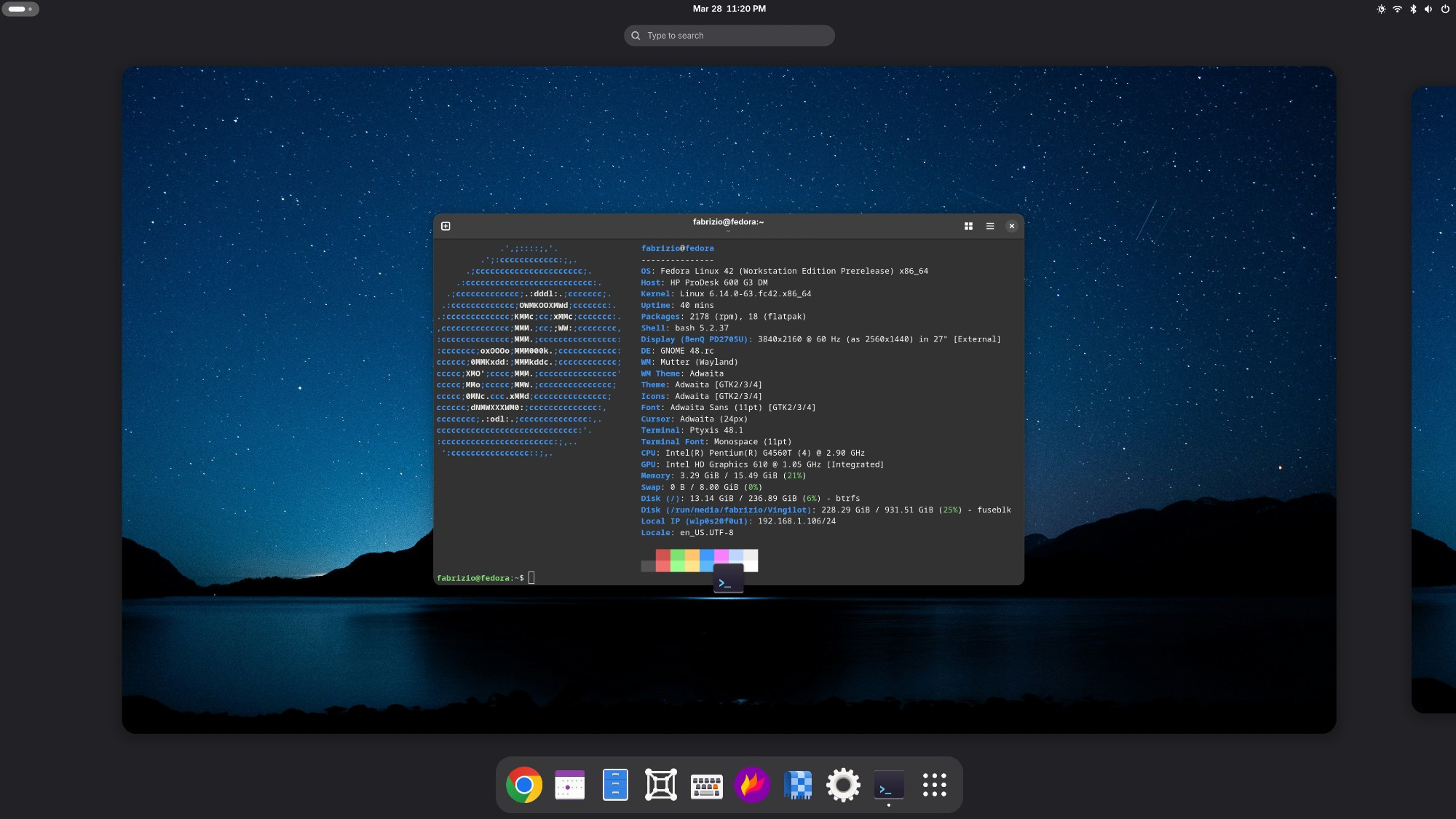Click the Fedora ASCII logo in terminal

coord(529,351)
